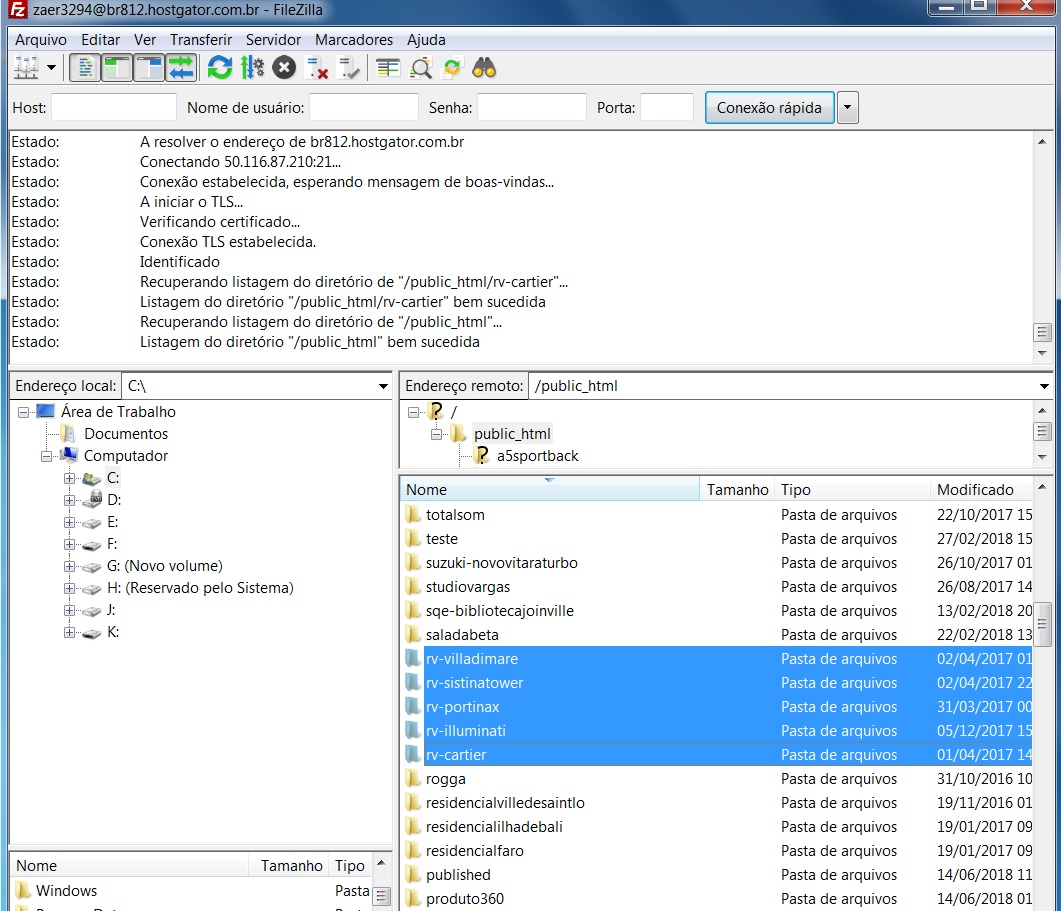The image size is (1061, 911).
Task: Open the Endereço remoto path dropdown
Action: click(x=1043, y=386)
